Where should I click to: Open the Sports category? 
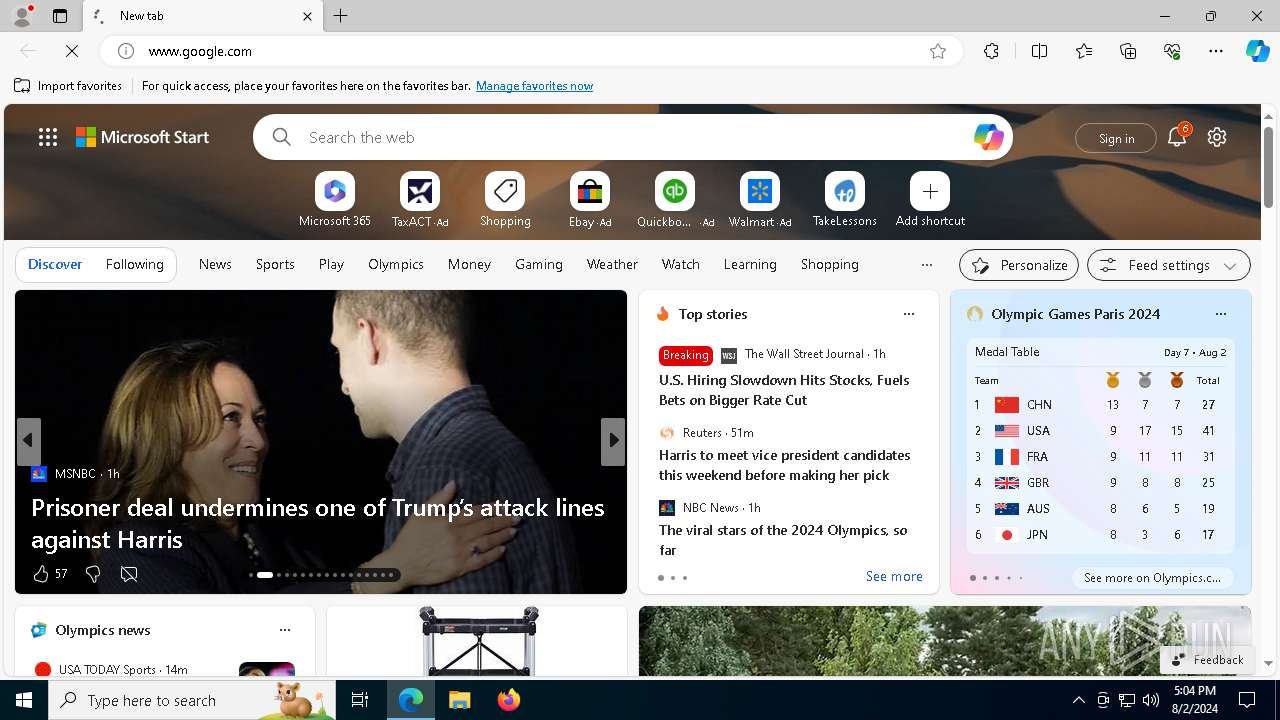click(275, 264)
